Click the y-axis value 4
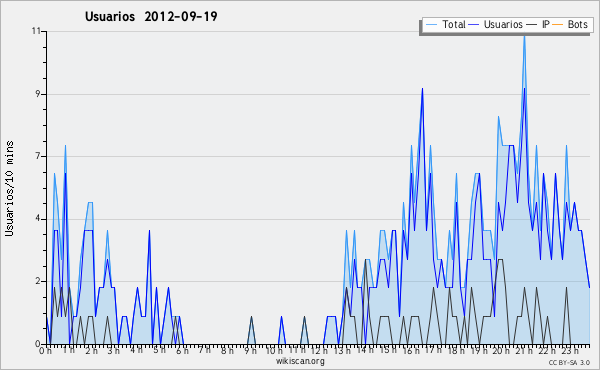This screenshot has height=370, width=600. coord(38,219)
